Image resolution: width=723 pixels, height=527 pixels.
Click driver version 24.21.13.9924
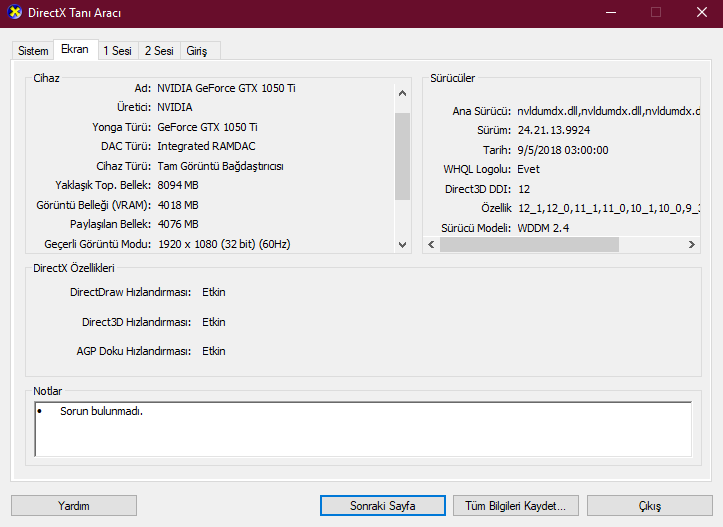[554, 130]
